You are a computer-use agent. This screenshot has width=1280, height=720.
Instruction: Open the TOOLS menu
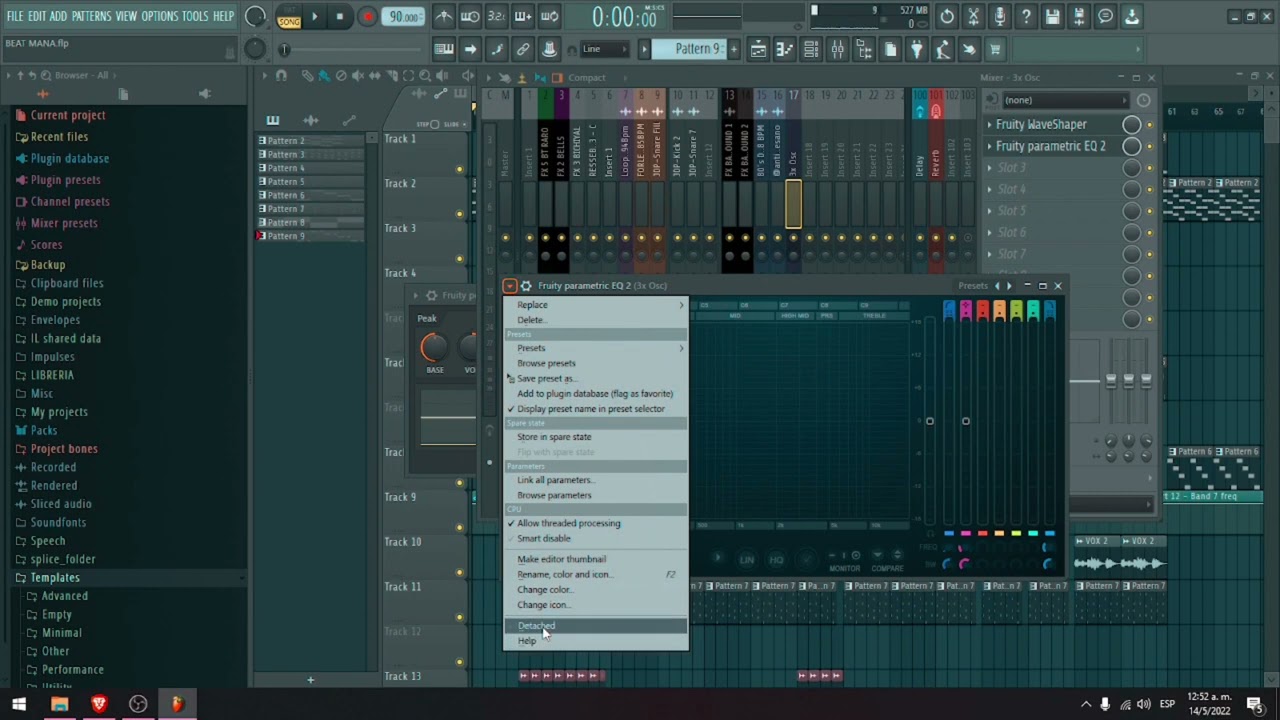195,16
